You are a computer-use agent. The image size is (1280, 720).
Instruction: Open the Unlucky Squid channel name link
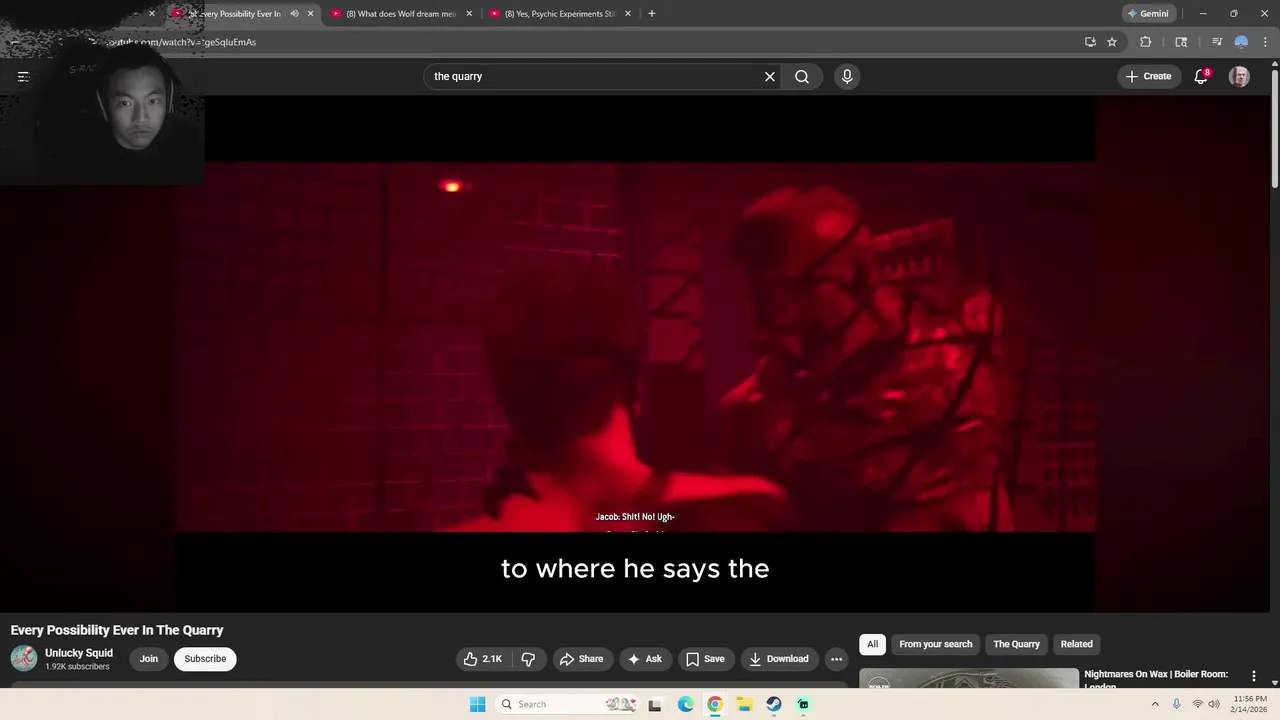pyautogui.click(x=79, y=653)
